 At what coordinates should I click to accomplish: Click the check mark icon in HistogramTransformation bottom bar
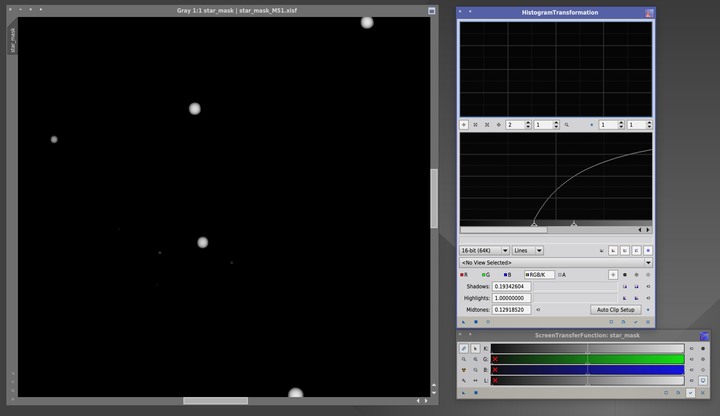tap(636, 322)
